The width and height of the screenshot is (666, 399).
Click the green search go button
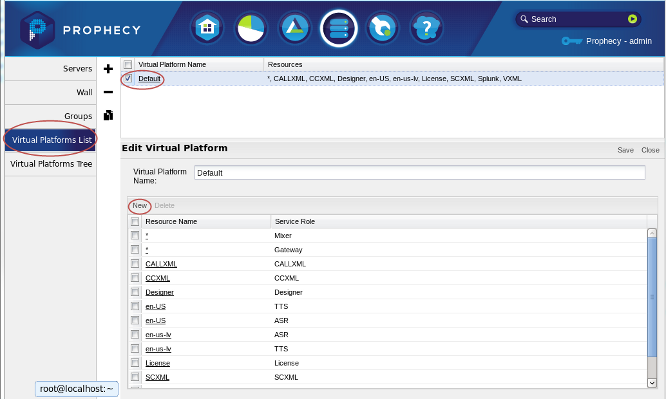pyautogui.click(x=632, y=19)
